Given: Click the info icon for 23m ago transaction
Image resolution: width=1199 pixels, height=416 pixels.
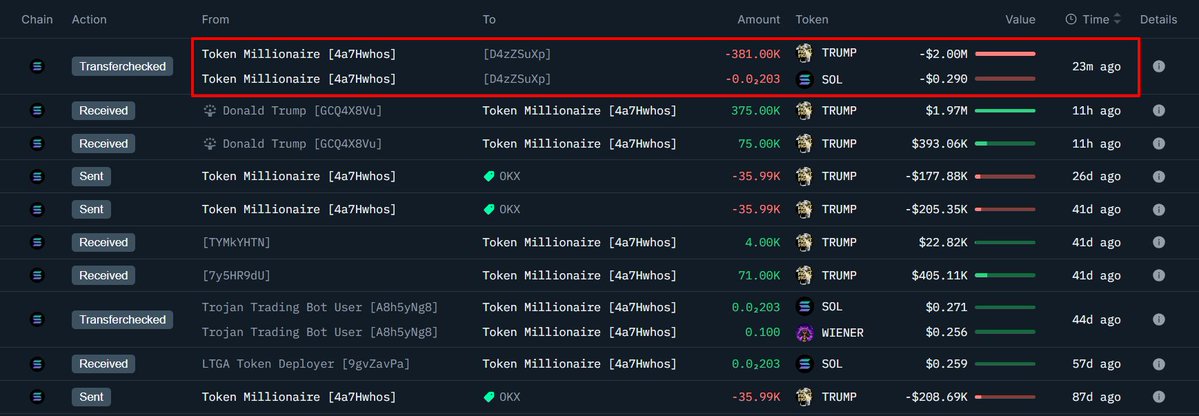Looking at the screenshot, I should pos(1159,66).
